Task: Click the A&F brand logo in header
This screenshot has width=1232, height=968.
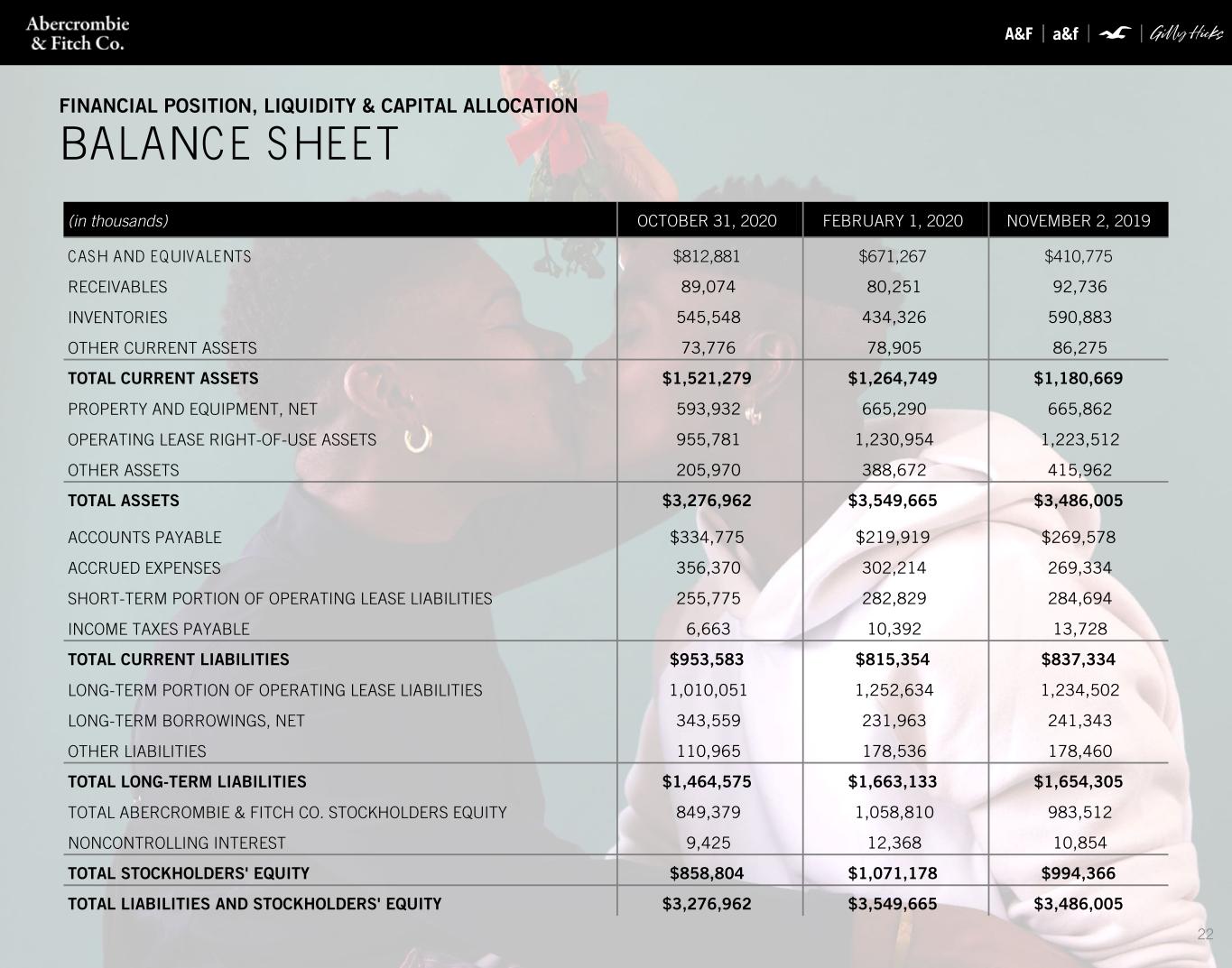Action: coord(1018,33)
